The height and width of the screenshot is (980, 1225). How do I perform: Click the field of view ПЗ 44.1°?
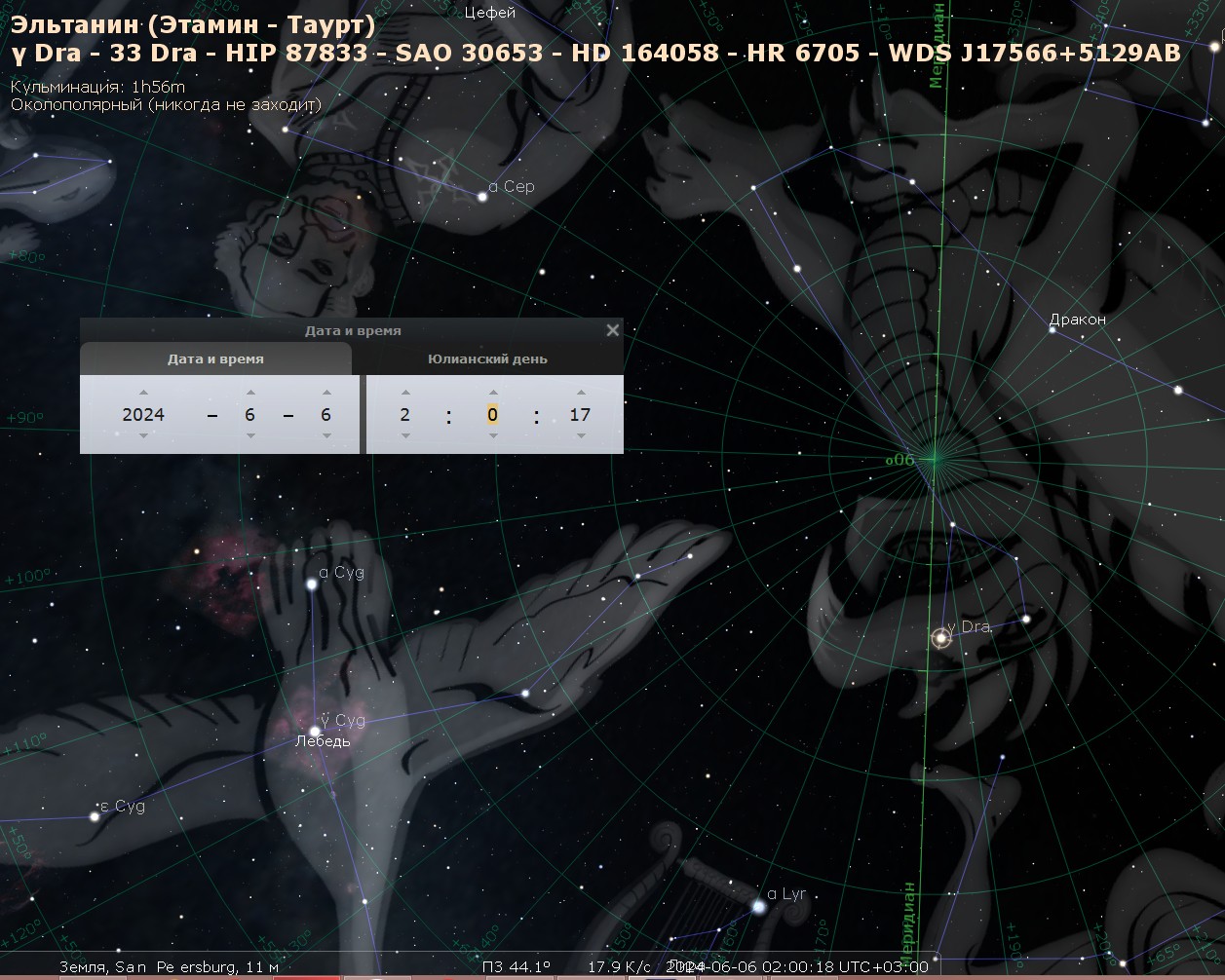click(x=517, y=966)
